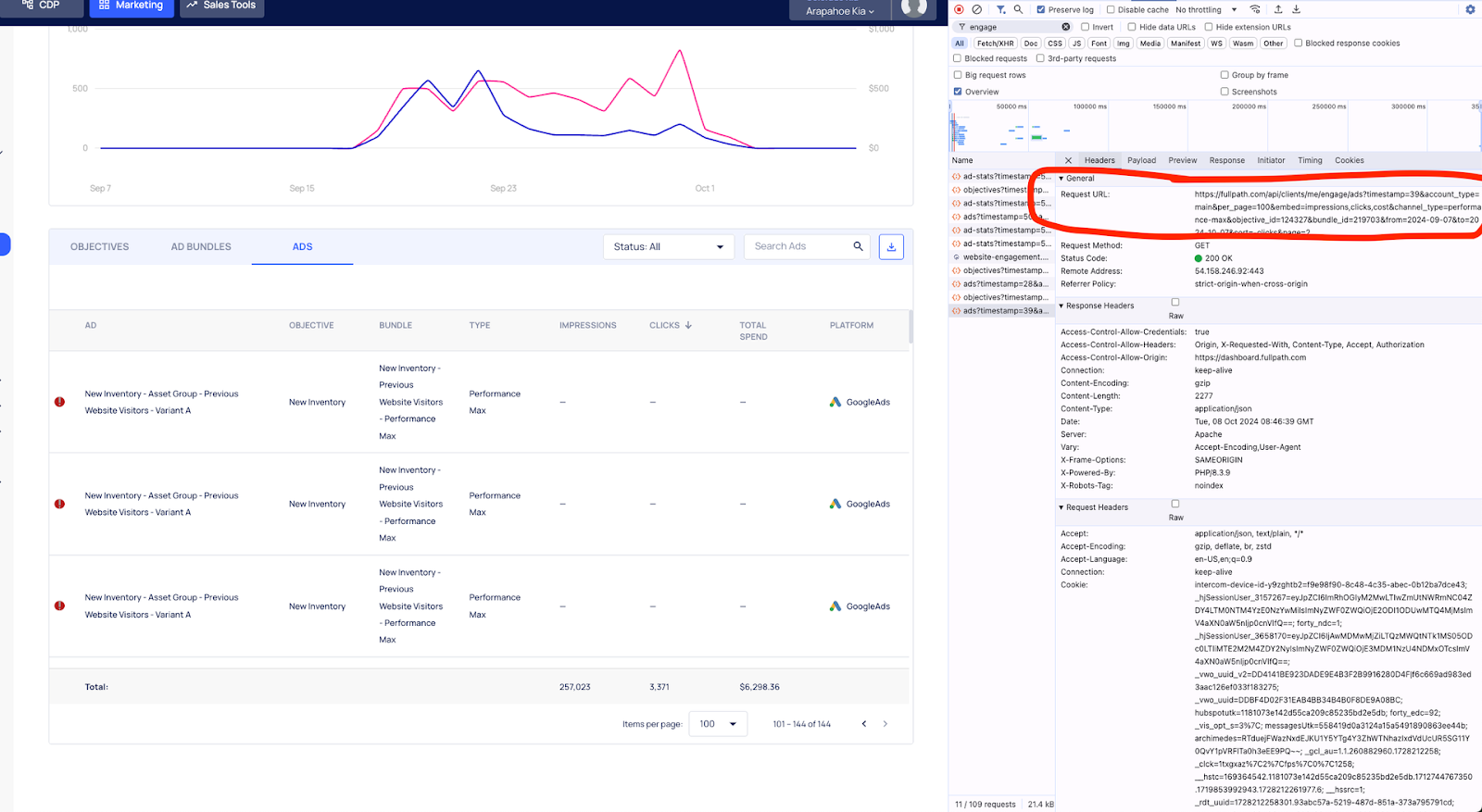The width and height of the screenshot is (1482, 812).
Task: Clear the network log
Action: pyautogui.click(x=976, y=9)
